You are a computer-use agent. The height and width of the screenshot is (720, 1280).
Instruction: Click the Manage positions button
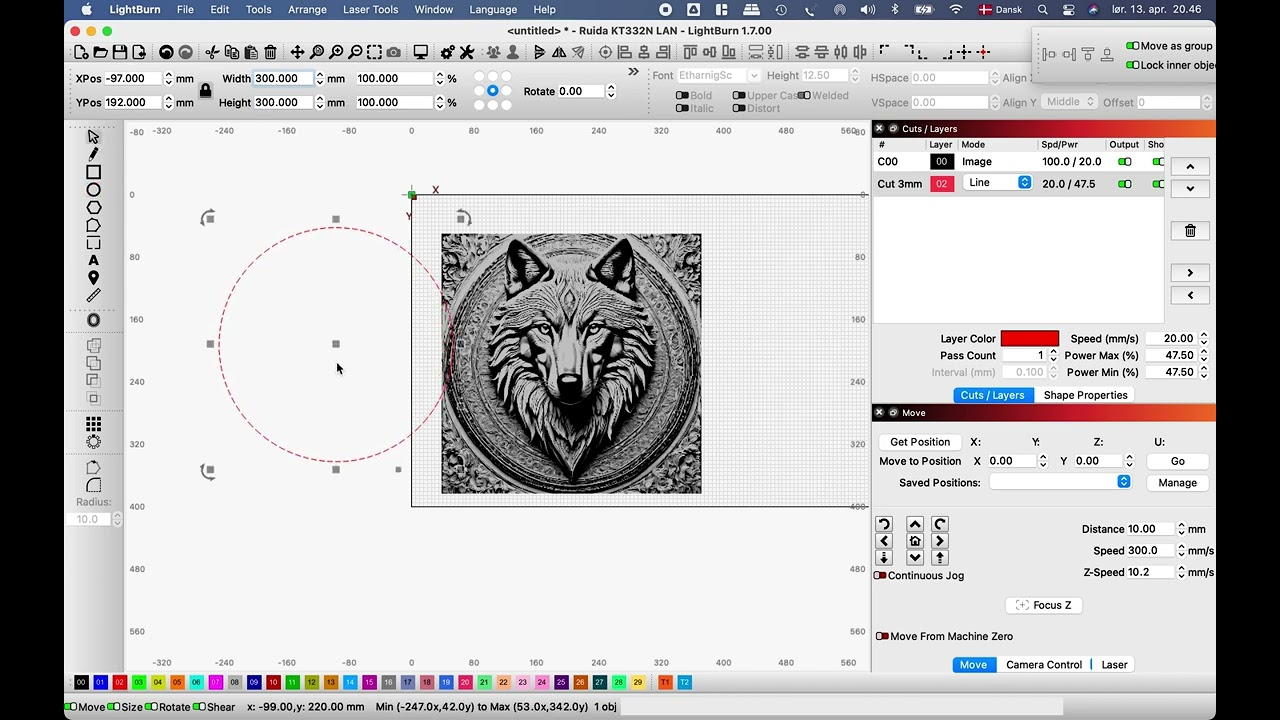[1177, 483]
